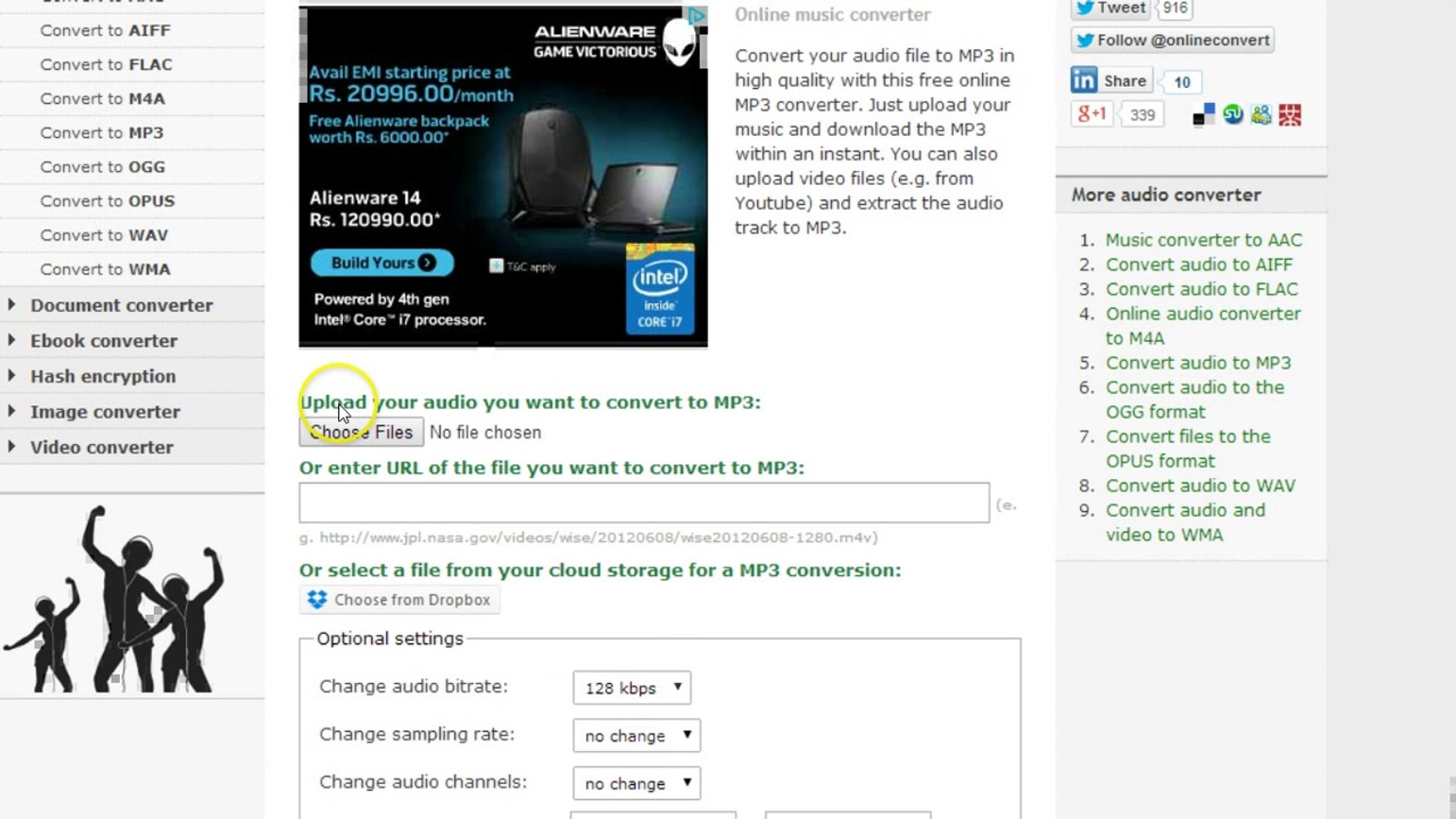Follow @onlineconvert on Twitter
The width and height of the screenshot is (1456, 819).
[x=1172, y=40]
